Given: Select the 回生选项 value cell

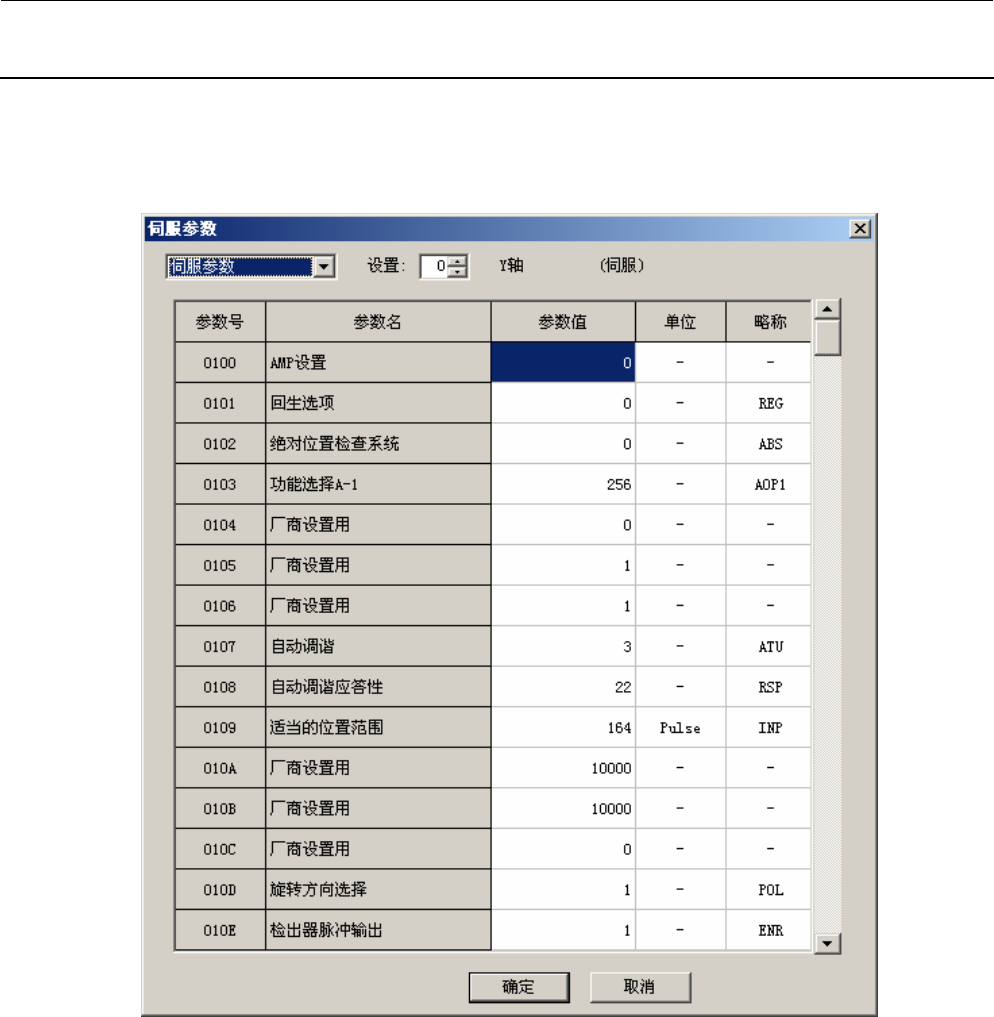Looking at the screenshot, I should coord(563,403).
